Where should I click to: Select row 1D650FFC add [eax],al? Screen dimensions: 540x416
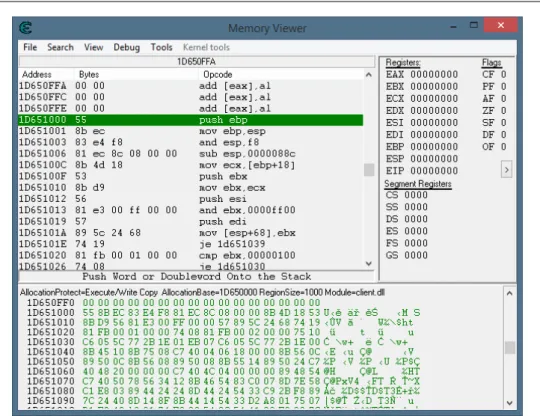[191, 97]
